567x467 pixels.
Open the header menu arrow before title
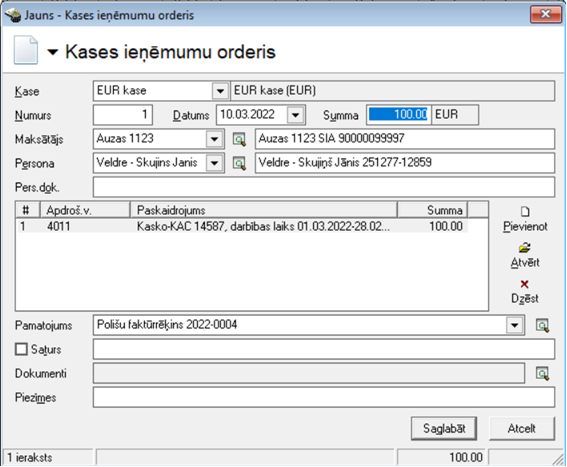tap(53, 52)
